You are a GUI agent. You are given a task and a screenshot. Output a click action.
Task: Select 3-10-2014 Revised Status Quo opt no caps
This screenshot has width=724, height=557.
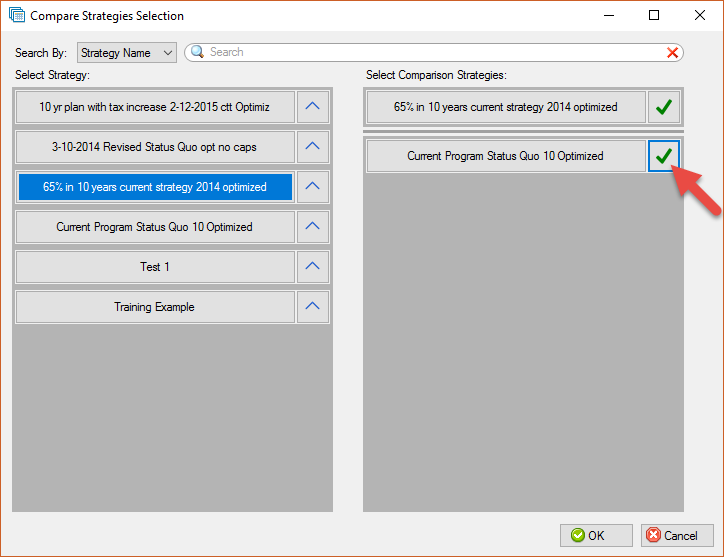155,147
